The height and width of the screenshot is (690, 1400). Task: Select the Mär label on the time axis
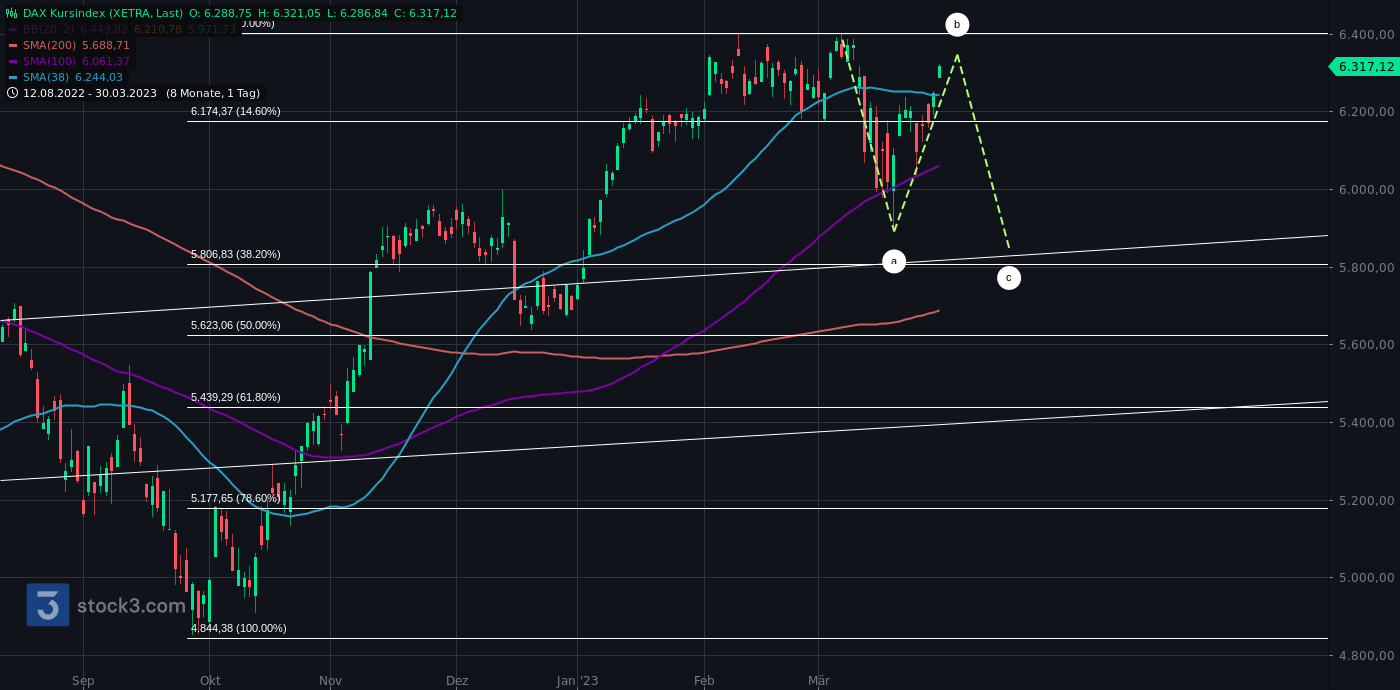coord(818,680)
